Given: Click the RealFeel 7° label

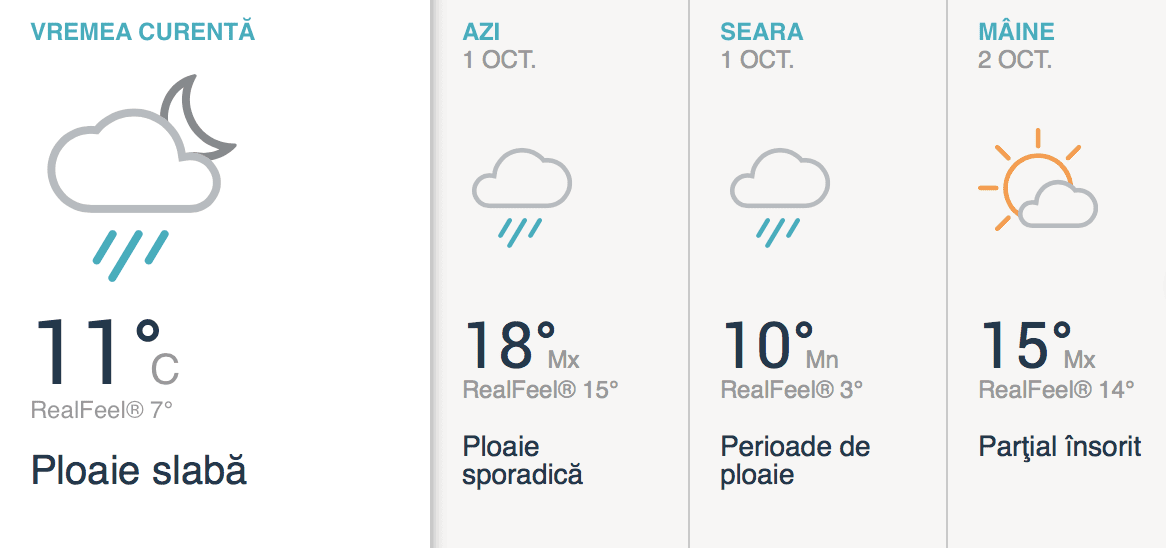Looking at the screenshot, I should point(102,410).
